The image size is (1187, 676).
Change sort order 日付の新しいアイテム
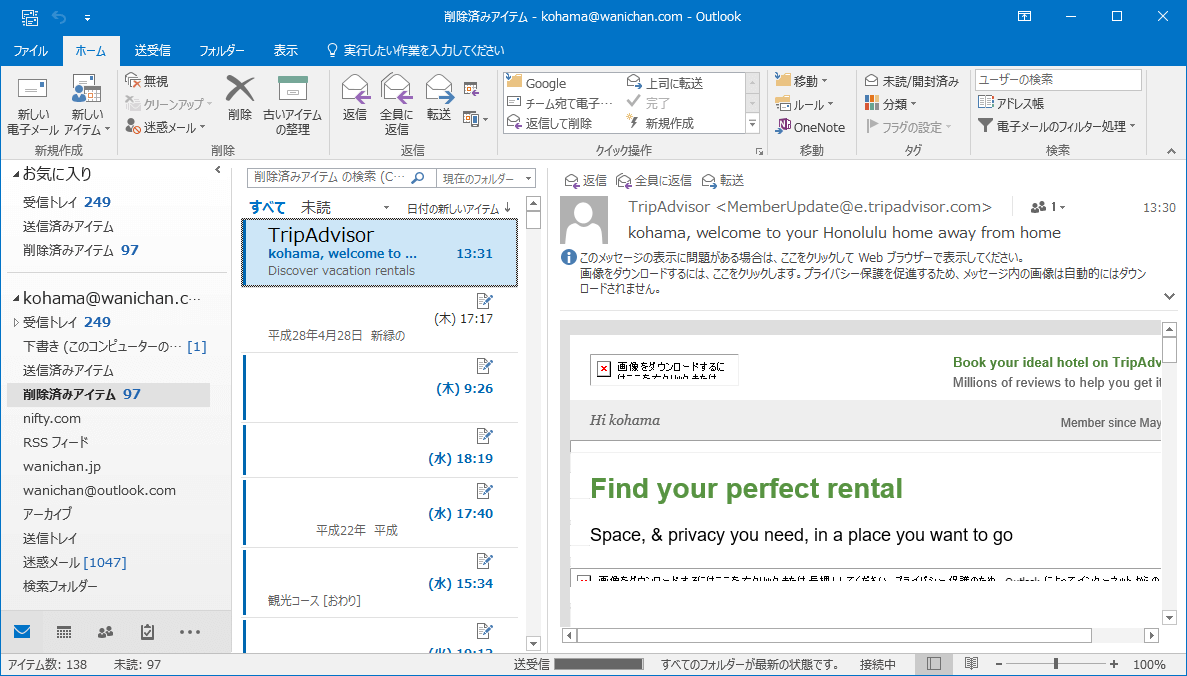[x=459, y=208]
